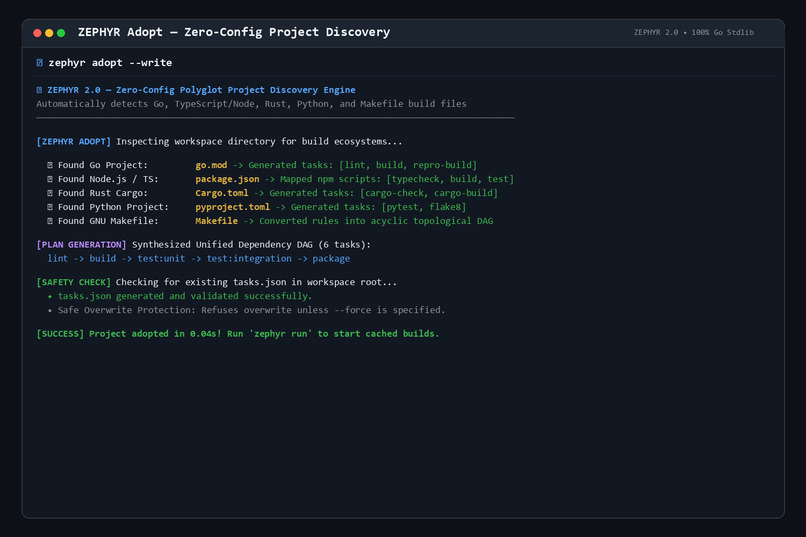Click the prompt icon before 'zephyr adopt --write'
The height and width of the screenshot is (537, 806).
tap(40, 63)
